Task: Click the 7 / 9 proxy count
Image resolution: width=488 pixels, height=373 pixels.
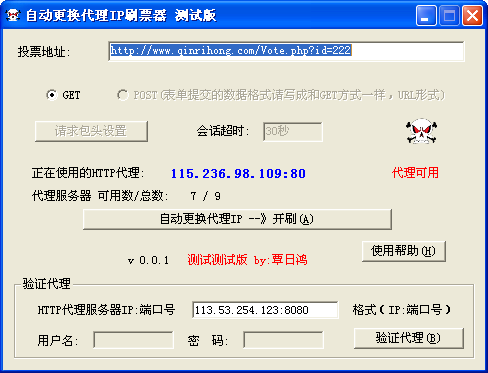Action: (205, 196)
